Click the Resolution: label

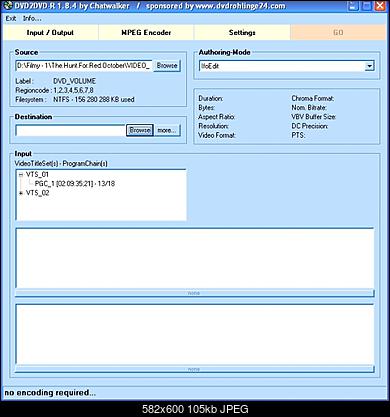[213, 126]
